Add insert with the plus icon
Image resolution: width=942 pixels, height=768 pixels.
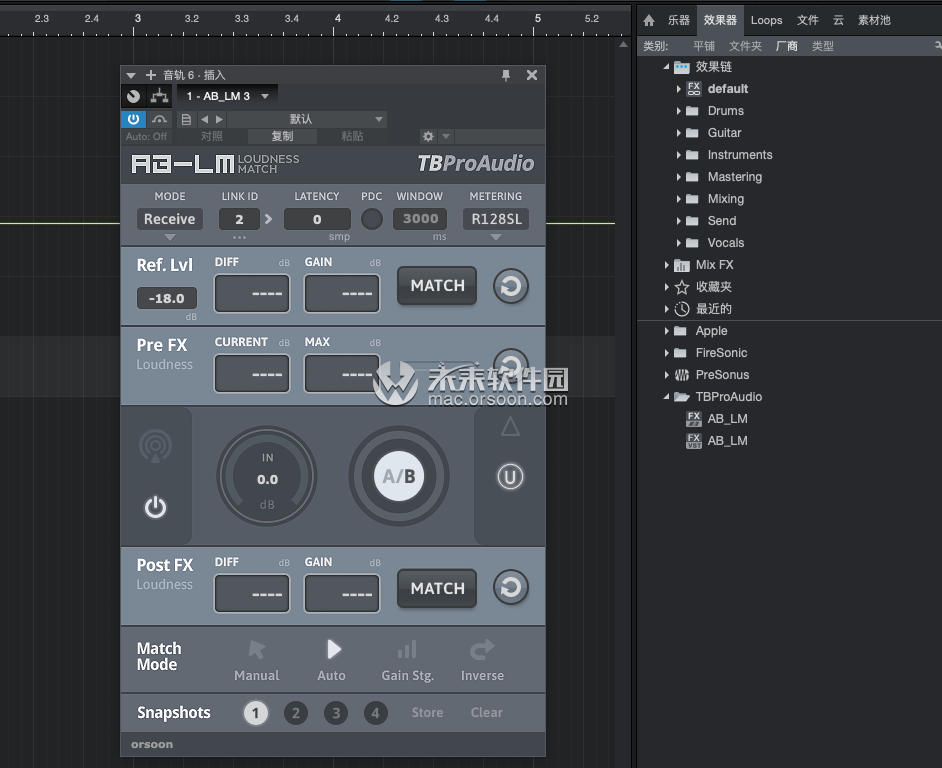coord(151,75)
